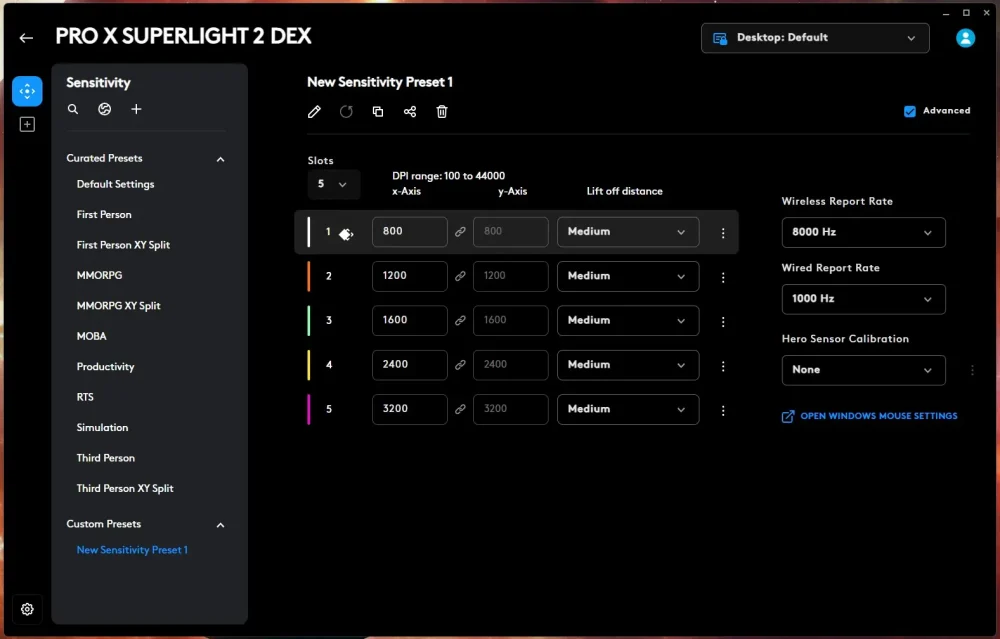Screen dimensions: 1000x639
Task: Click the x-Axis field showing 1200
Action: click(409, 276)
